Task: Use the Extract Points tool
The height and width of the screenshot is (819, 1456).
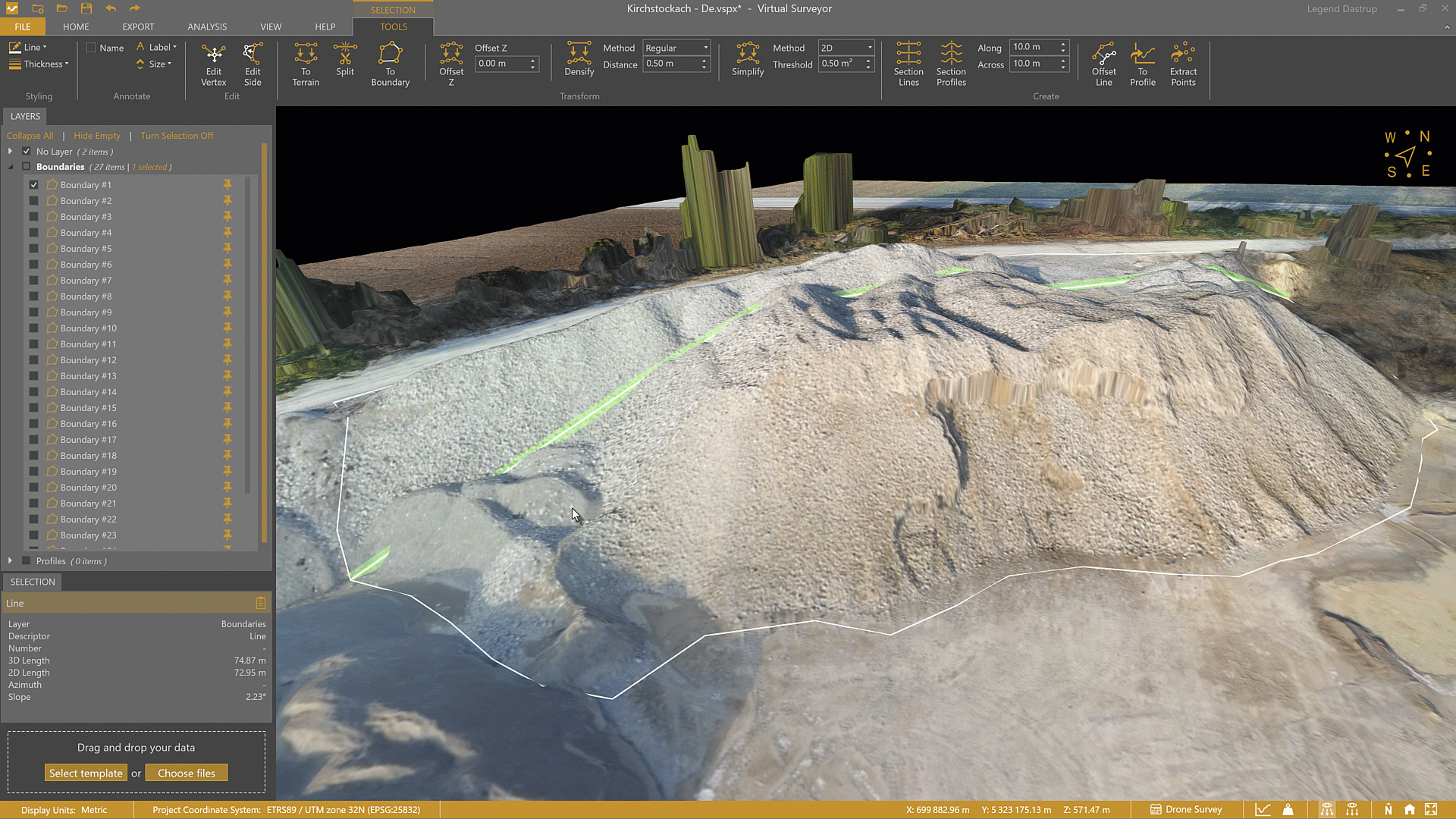Action: [1183, 64]
